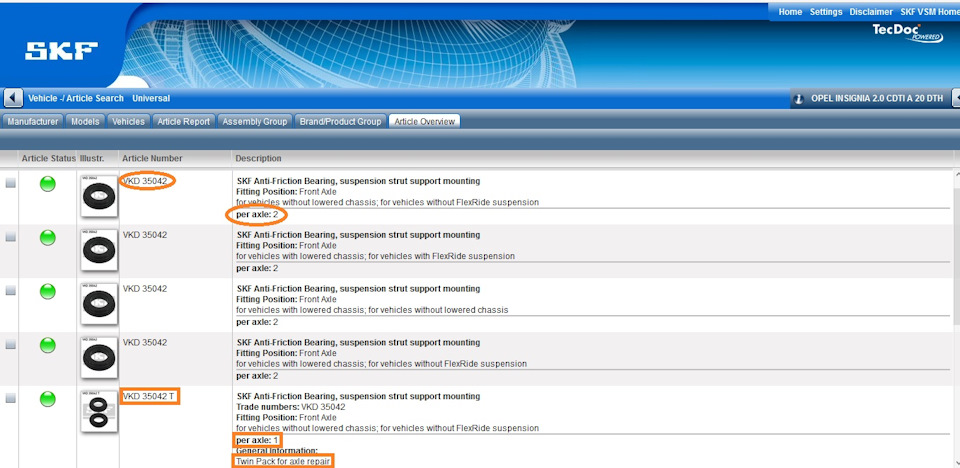The height and width of the screenshot is (468, 960).
Task: Open bearing thumbnail of VKD 35042 T
Action: [x=99, y=411]
